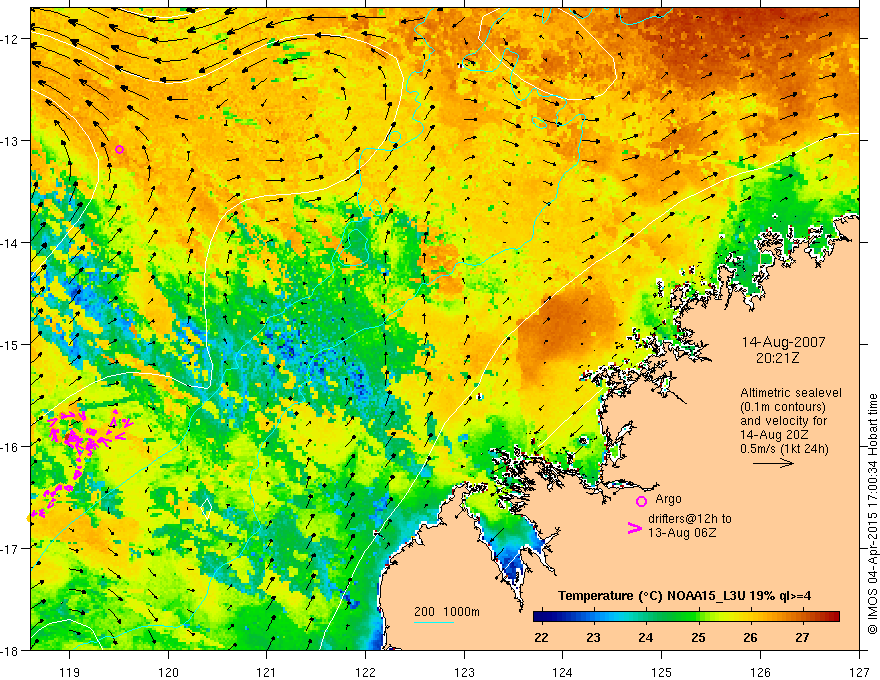Click the magenta drifters legend arrowhead
880x680 pixels.
[x=634, y=528]
